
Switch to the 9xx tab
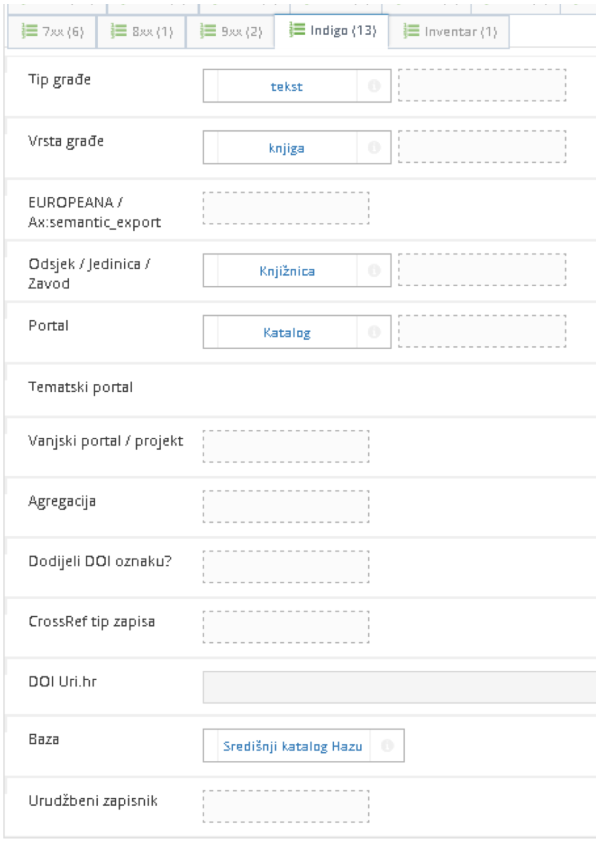(x=228, y=31)
